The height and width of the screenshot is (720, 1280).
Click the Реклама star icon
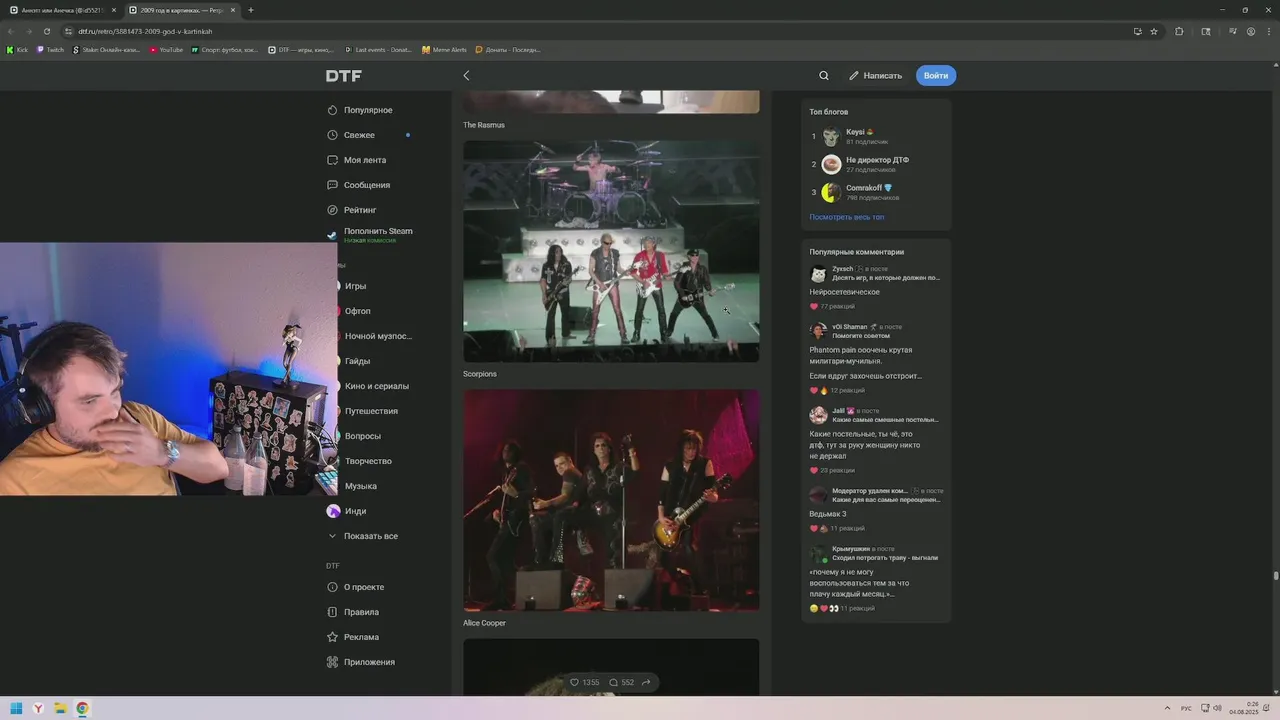(333, 637)
